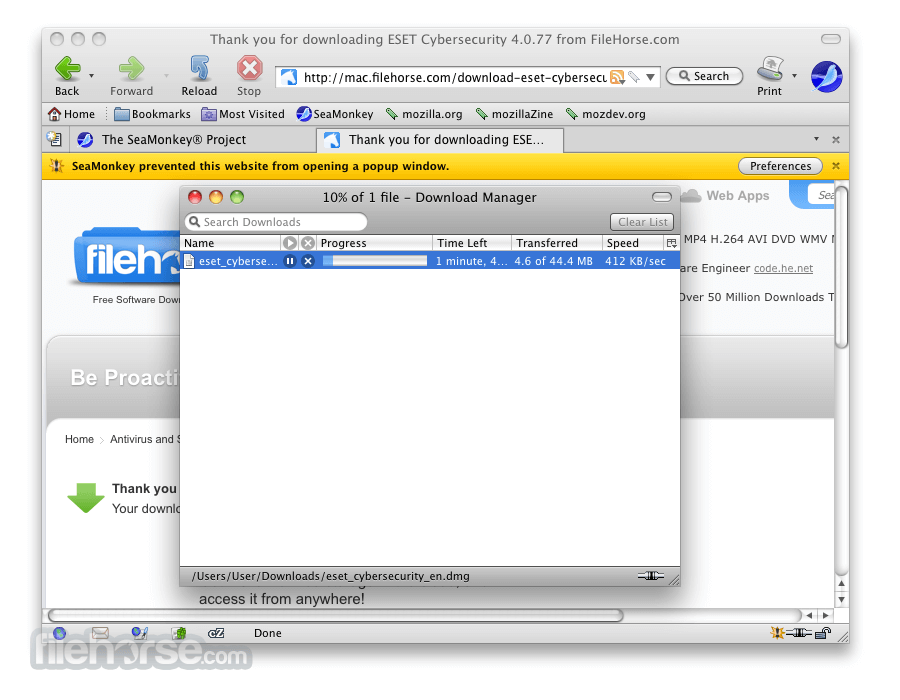Toggle the browser window toolbar pill button
The height and width of the screenshot is (700, 900).
pyautogui.click(x=831, y=39)
